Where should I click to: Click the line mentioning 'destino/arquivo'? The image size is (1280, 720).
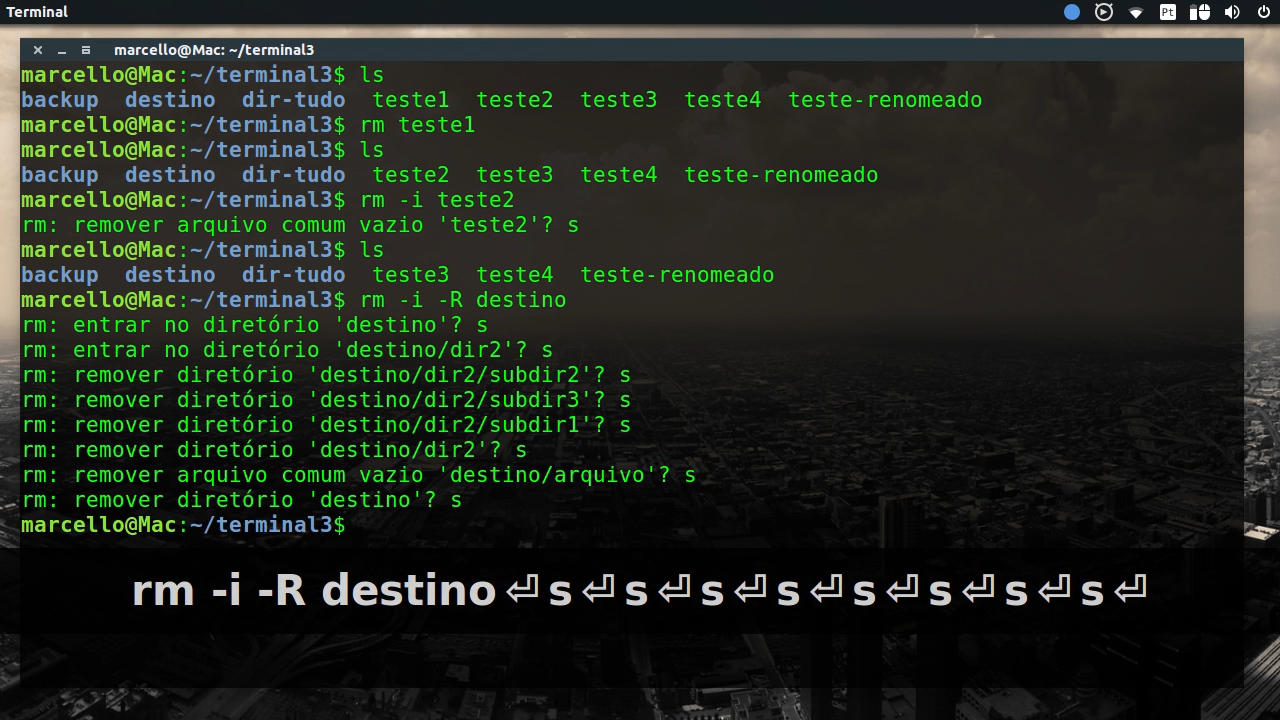(358, 475)
